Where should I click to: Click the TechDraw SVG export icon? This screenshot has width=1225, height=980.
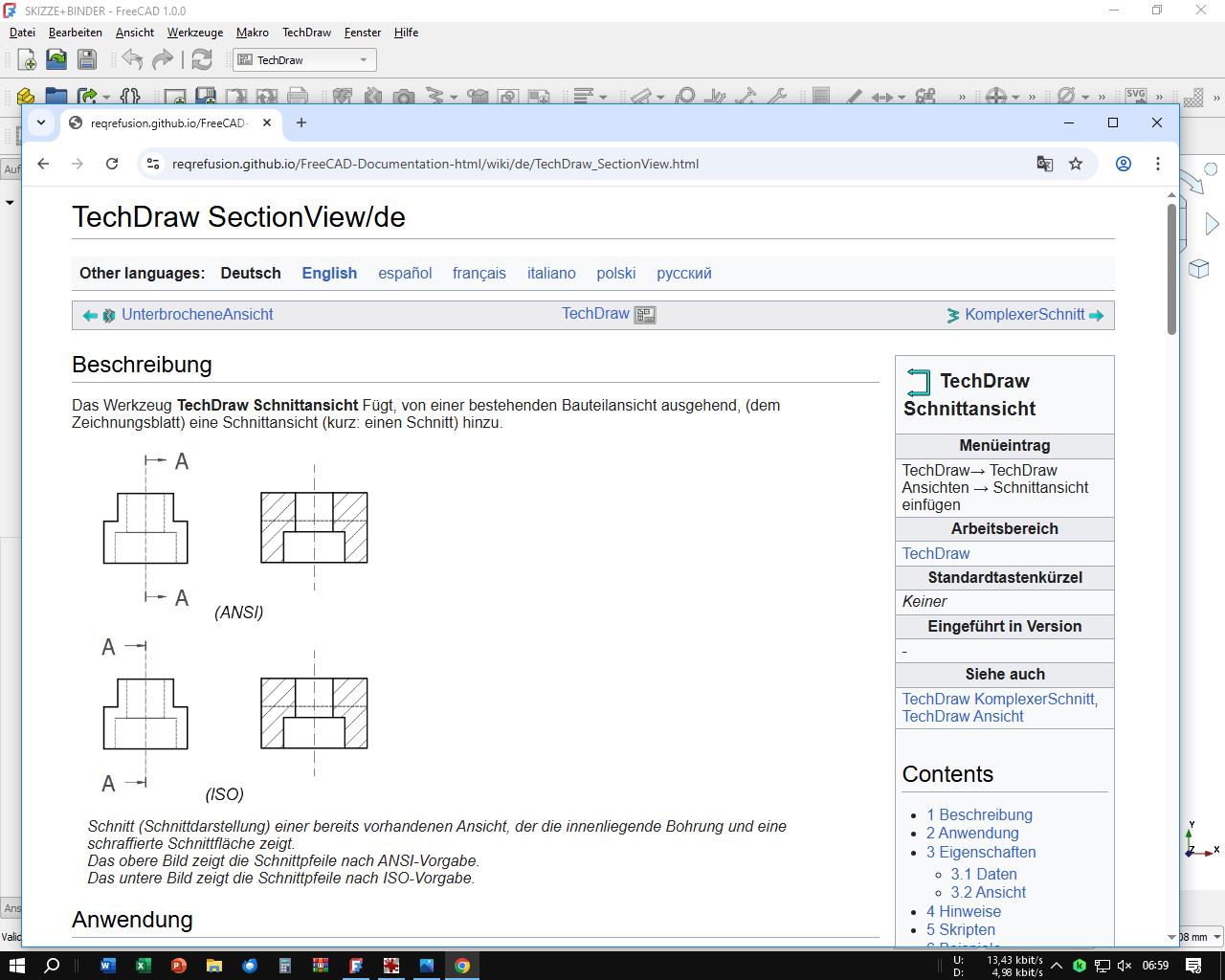coord(1136,96)
